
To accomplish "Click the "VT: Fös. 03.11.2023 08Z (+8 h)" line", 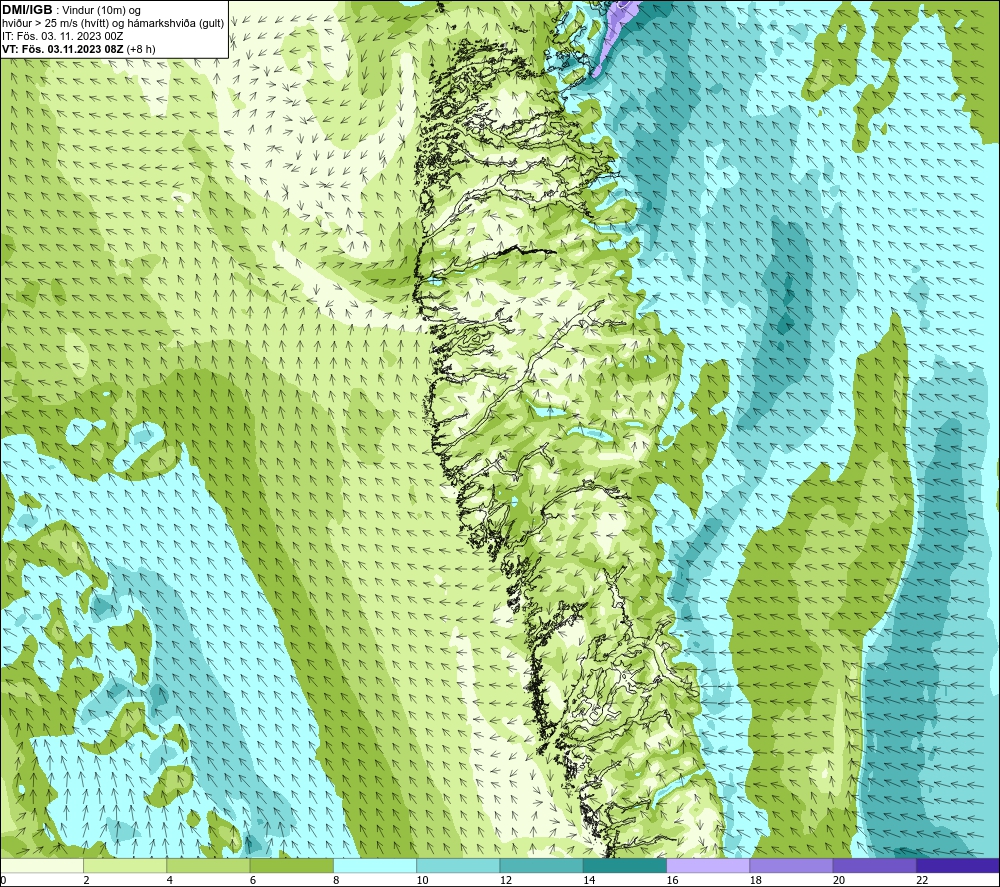I will click(x=78, y=49).
